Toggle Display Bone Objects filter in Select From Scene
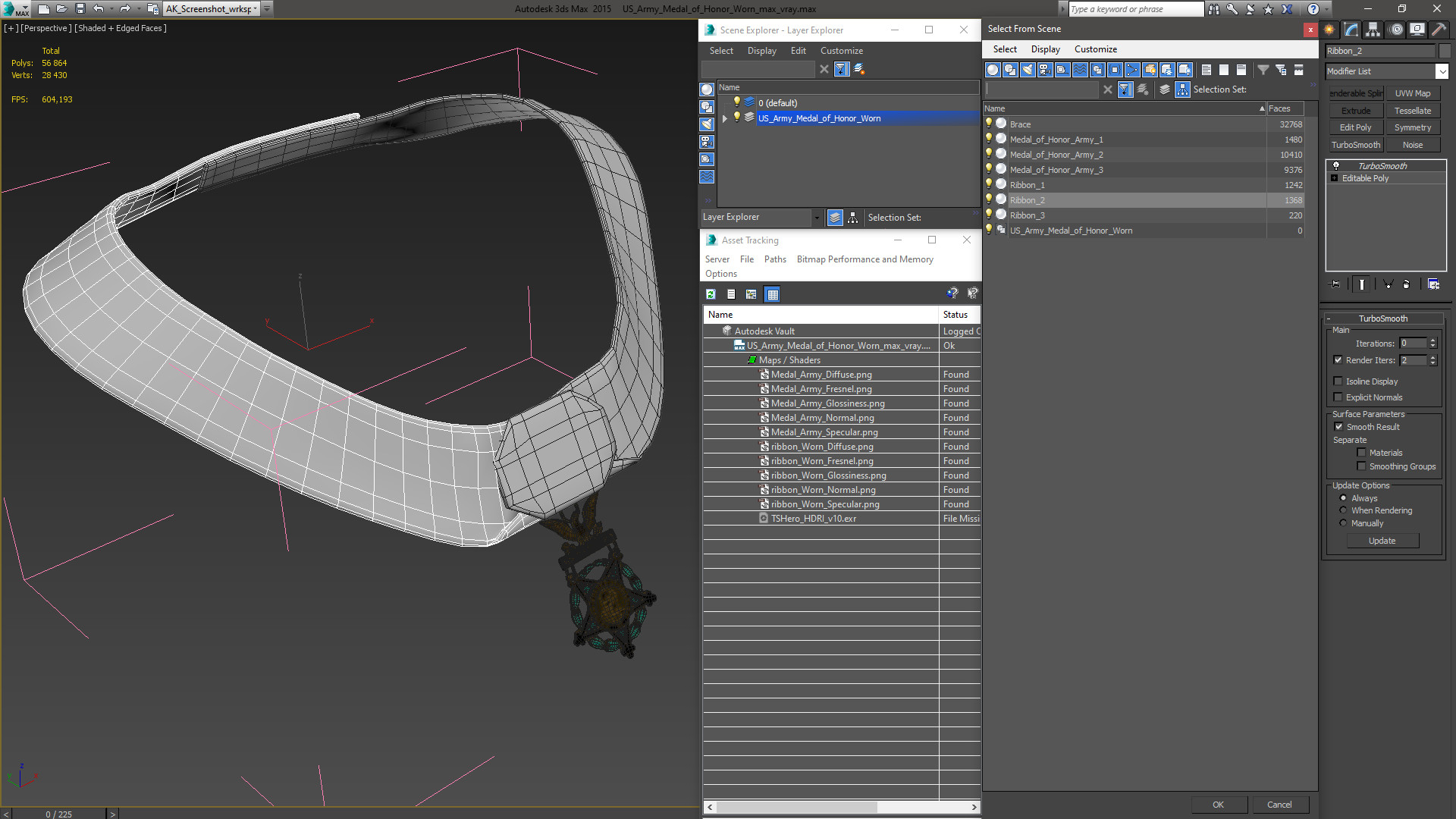The height and width of the screenshot is (819, 1456). tap(1132, 70)
